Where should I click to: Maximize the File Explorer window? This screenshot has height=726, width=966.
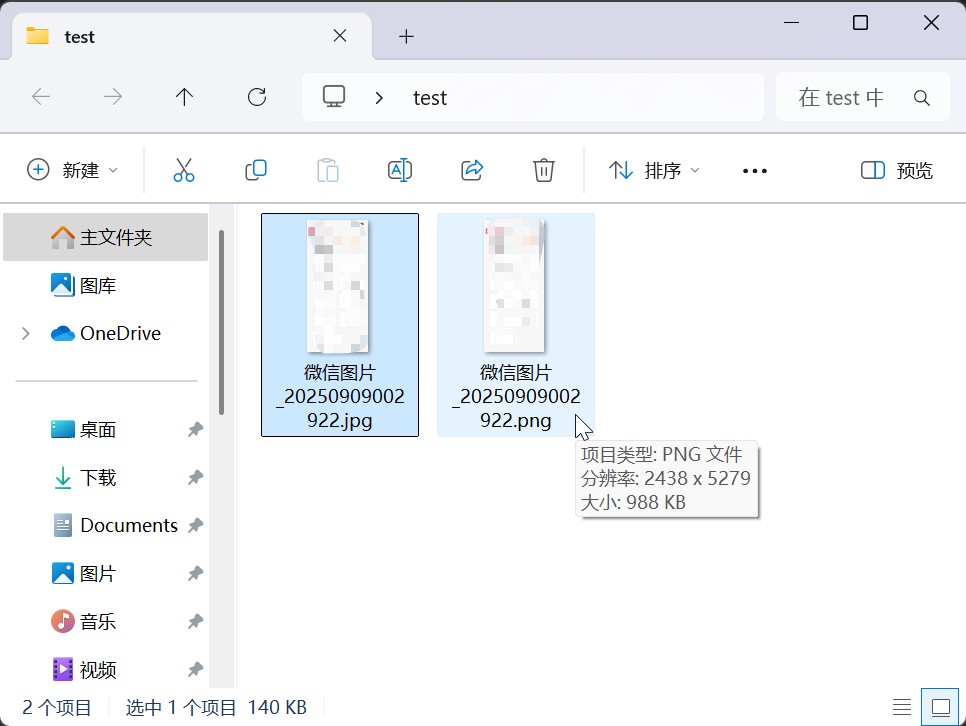point(861,23)
